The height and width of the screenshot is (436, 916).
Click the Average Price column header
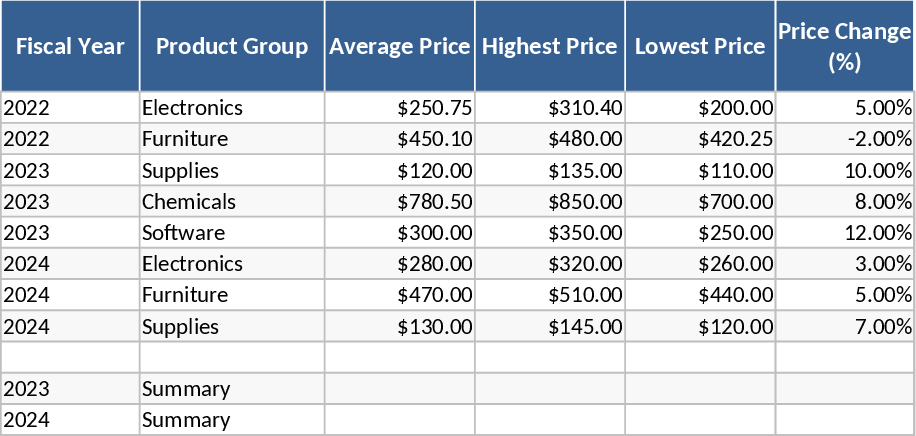[399, 46]
